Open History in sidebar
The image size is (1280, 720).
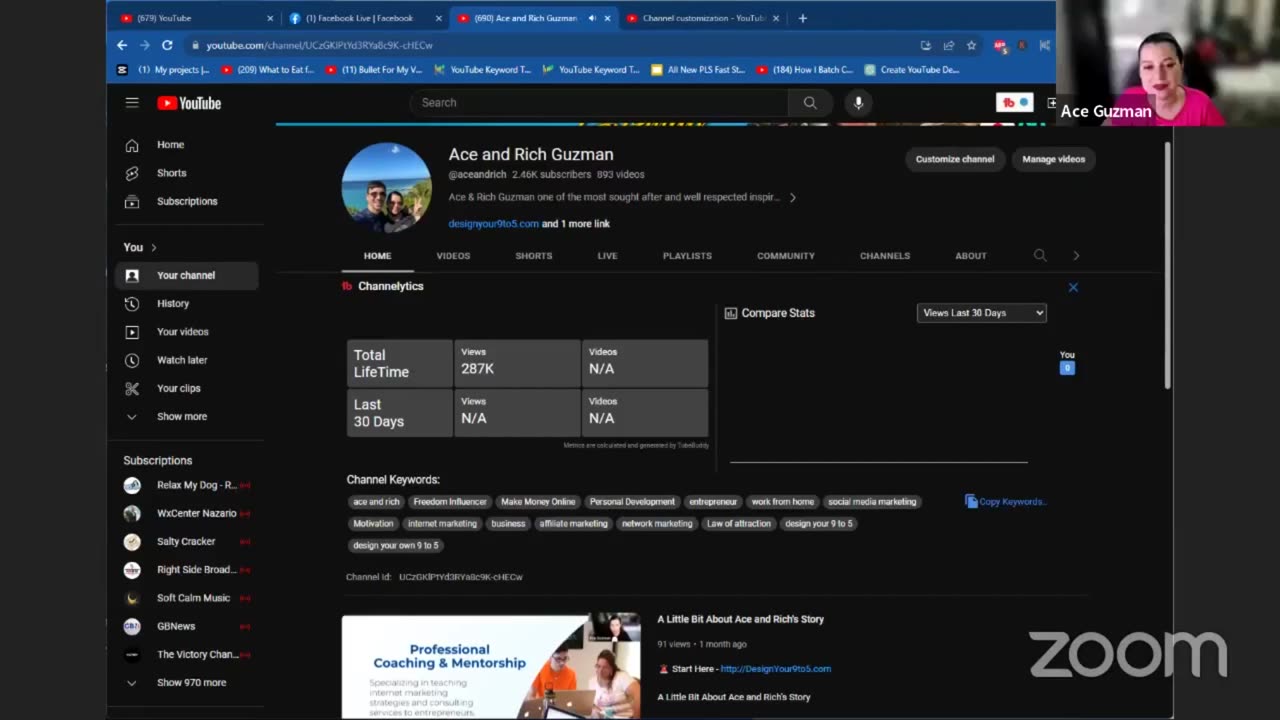point(172,303)
